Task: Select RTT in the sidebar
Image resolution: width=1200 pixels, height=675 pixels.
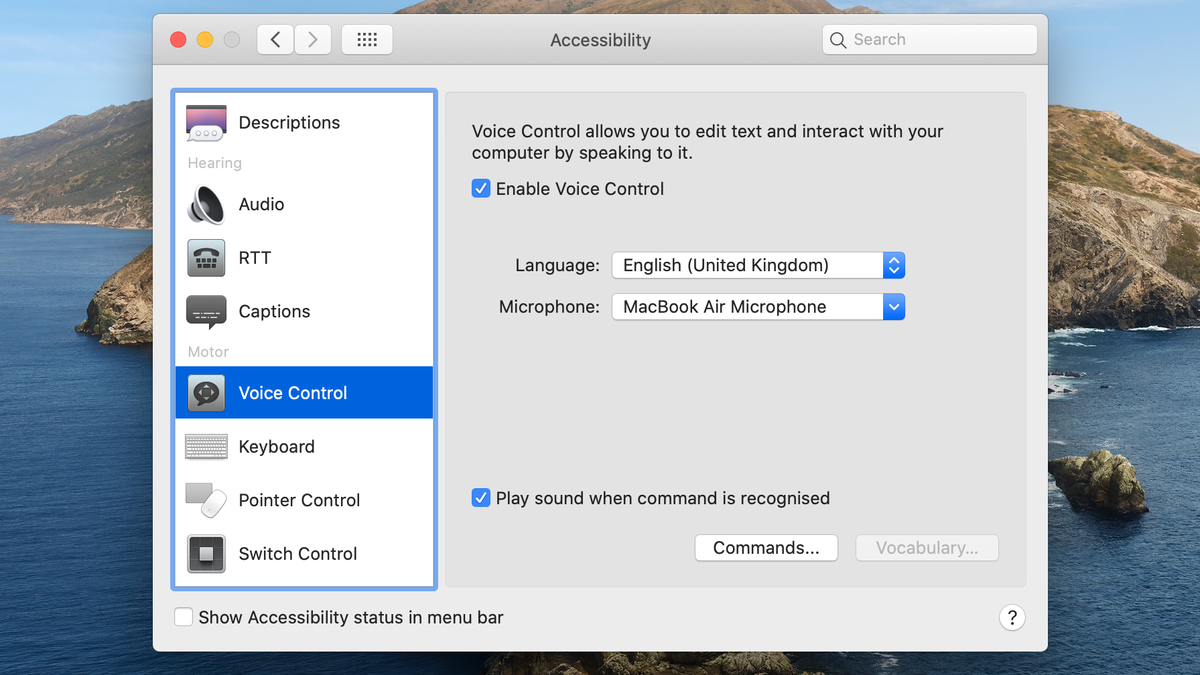Action: tap(255, 258)
